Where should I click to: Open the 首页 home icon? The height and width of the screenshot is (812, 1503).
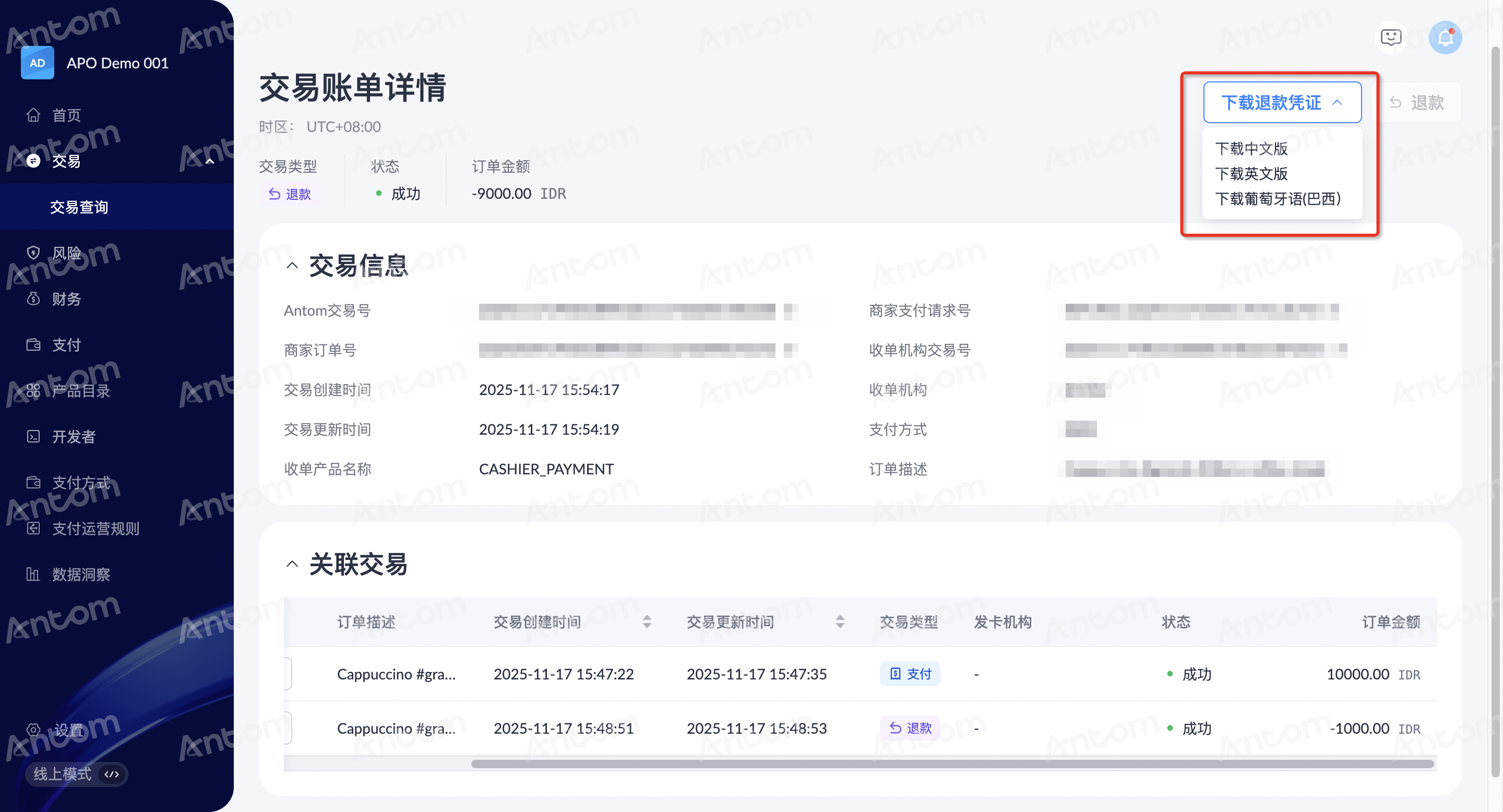click(33, 115)
